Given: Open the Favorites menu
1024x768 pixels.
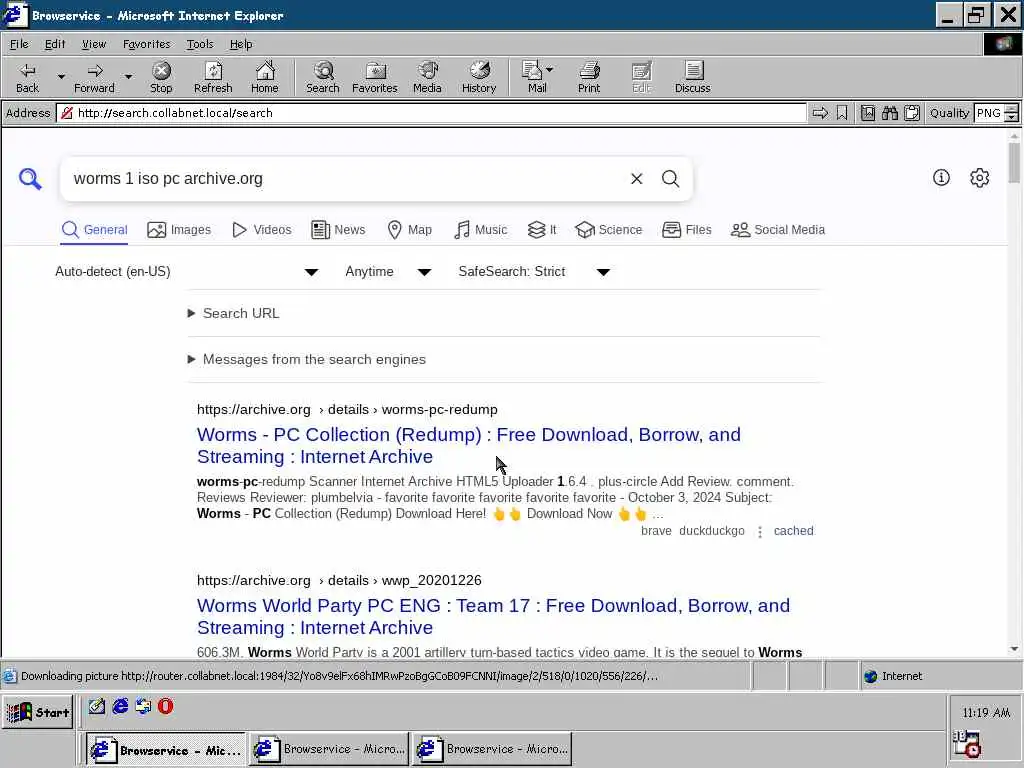Looking at the screenshot, I should (x=146, y=44).
